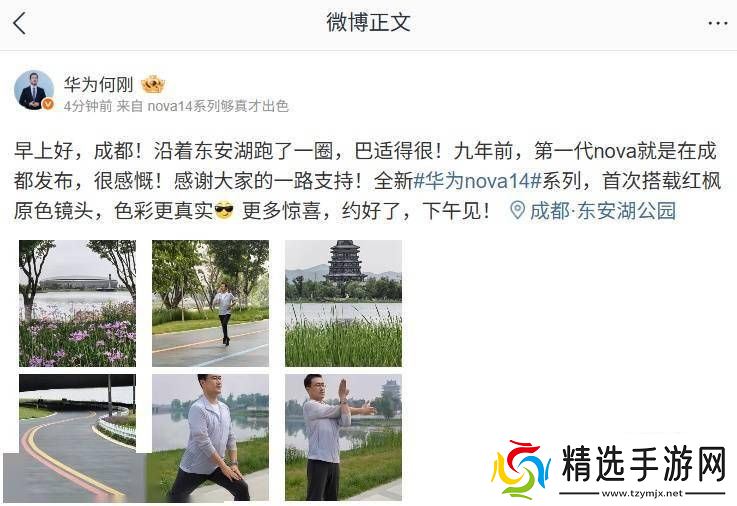The height and width of the screenshot is (506, 737).
Task: Open the 华为何刚 profile avatar
Action: point(34,91)
